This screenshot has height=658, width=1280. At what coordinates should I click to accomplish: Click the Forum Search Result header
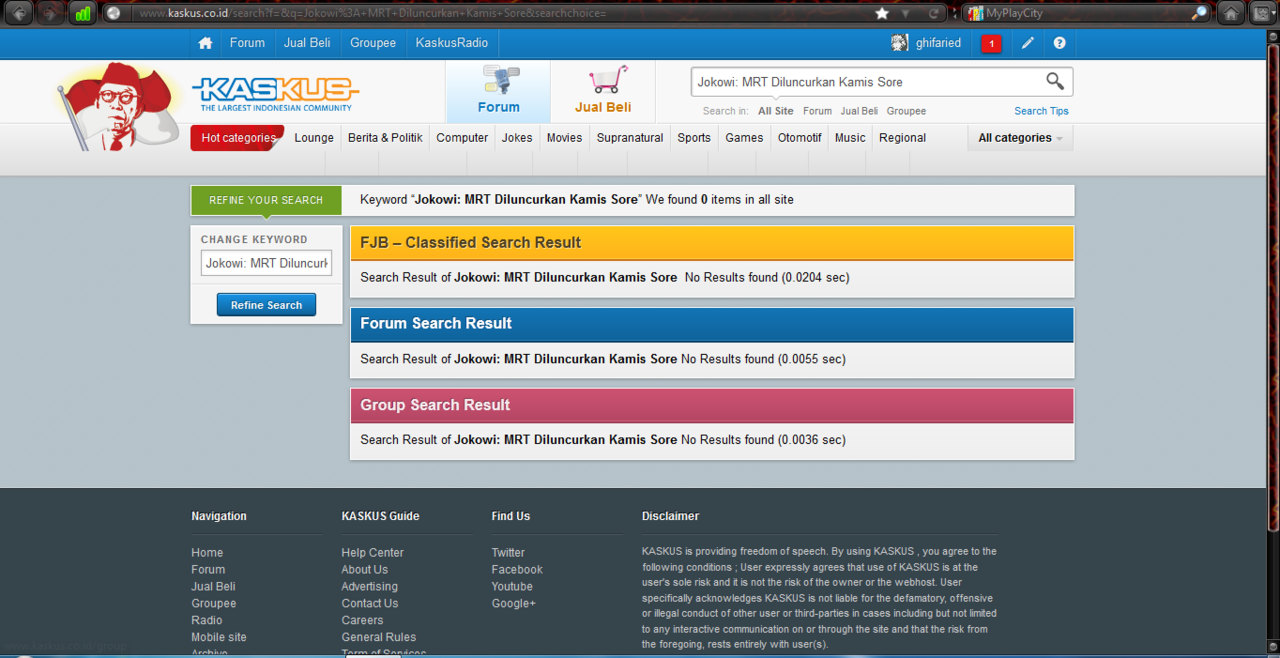712,324
